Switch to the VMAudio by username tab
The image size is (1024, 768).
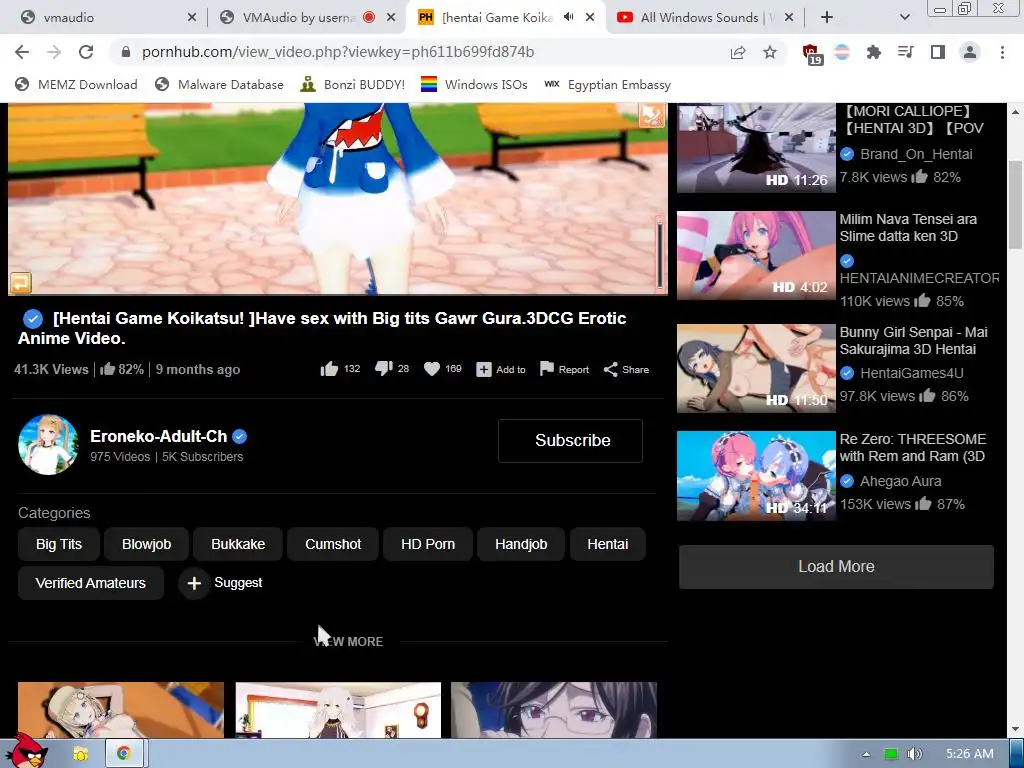(x=299, y=18)
